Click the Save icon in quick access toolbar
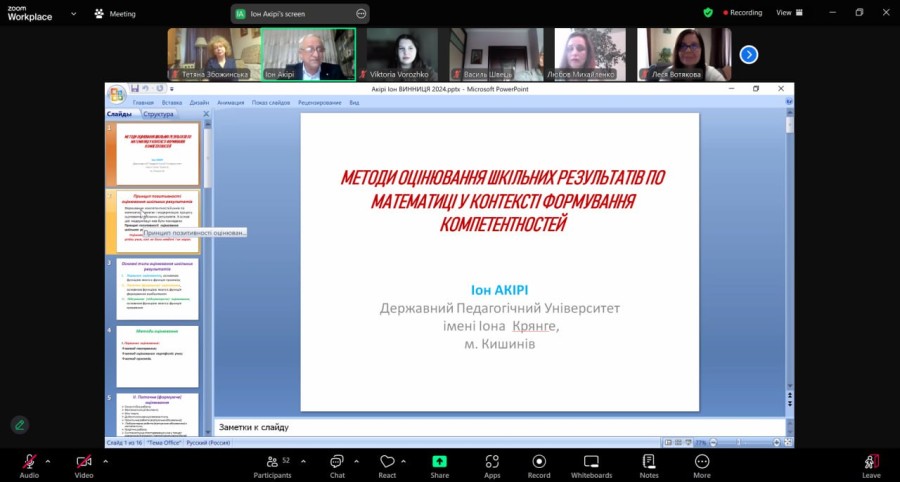 pyautogui.click(x=135, y=88)
